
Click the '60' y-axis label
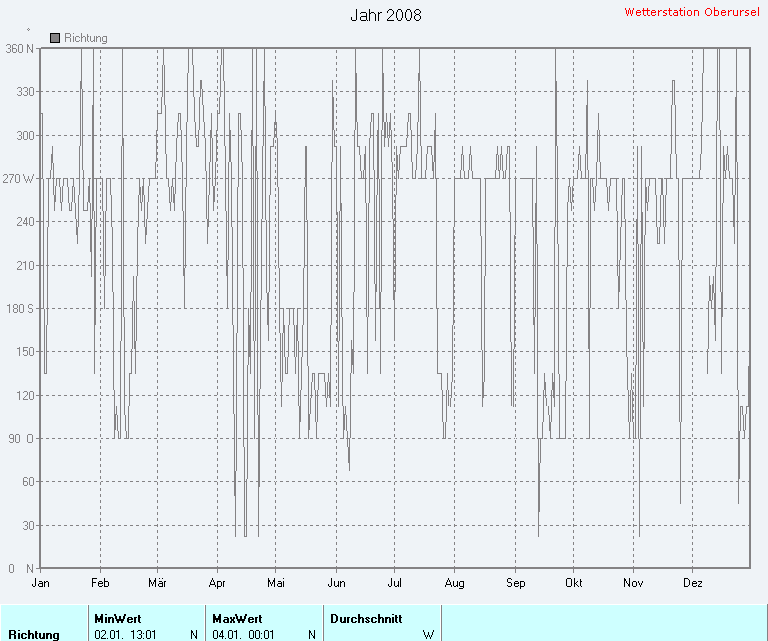pos(28,482)
